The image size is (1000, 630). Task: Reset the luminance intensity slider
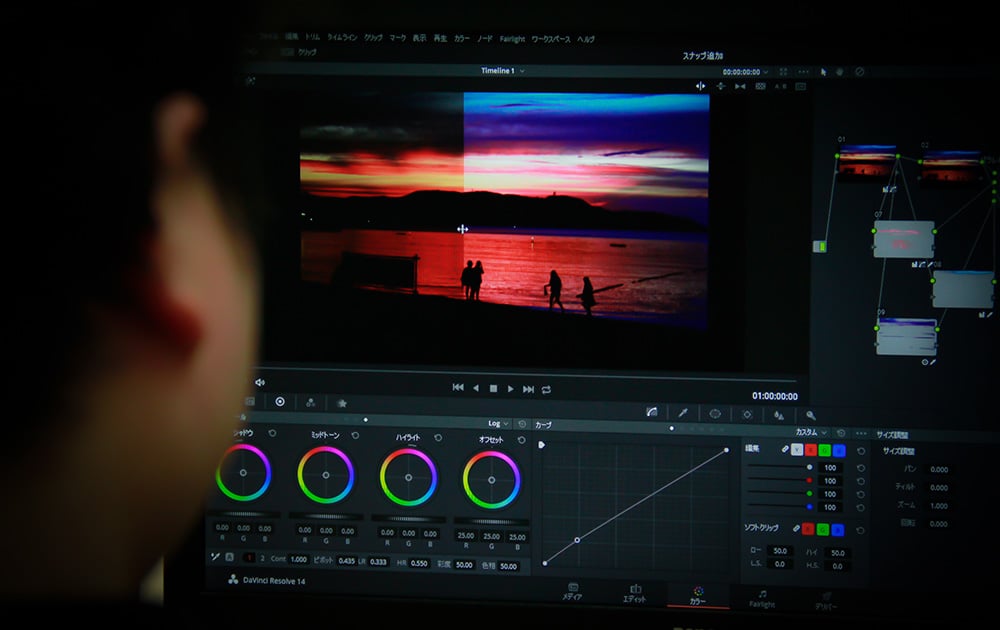pos(861,468)
